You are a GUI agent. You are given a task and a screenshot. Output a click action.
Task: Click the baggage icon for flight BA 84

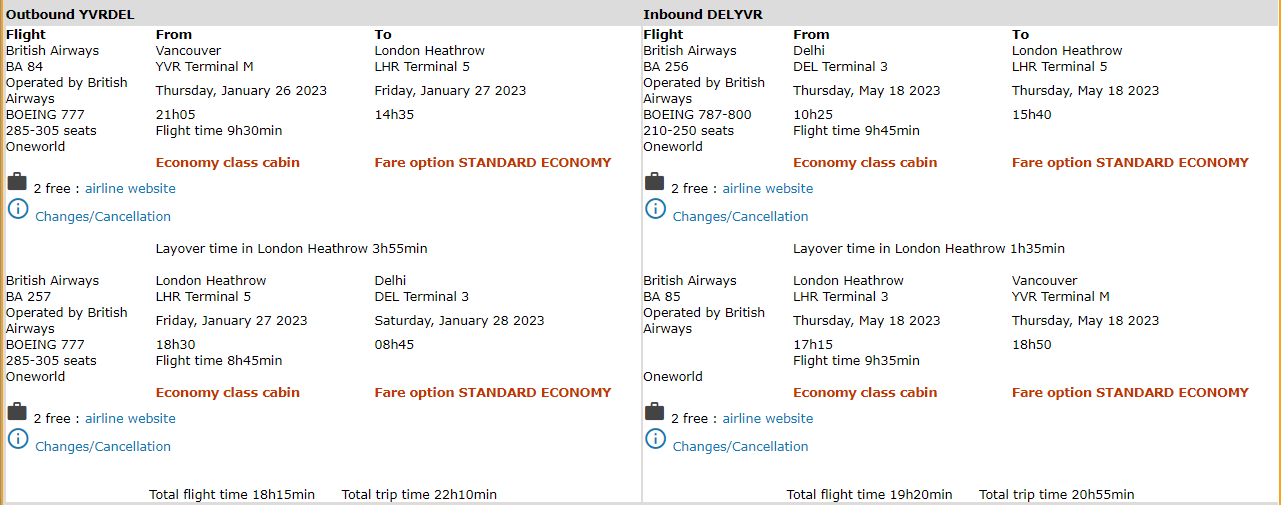point(17,182)
